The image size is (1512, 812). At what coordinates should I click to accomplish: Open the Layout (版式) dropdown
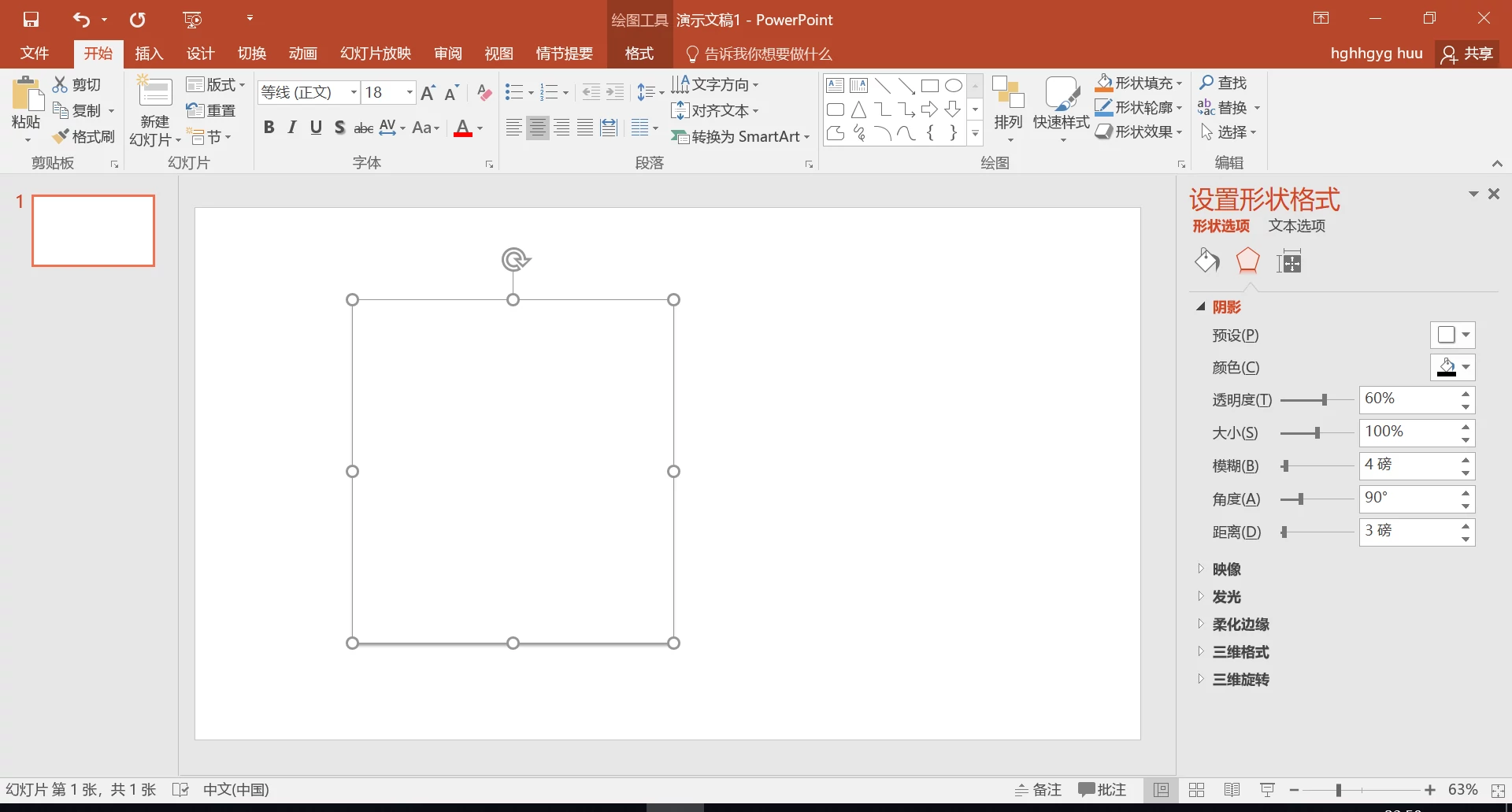pos(216,84)
